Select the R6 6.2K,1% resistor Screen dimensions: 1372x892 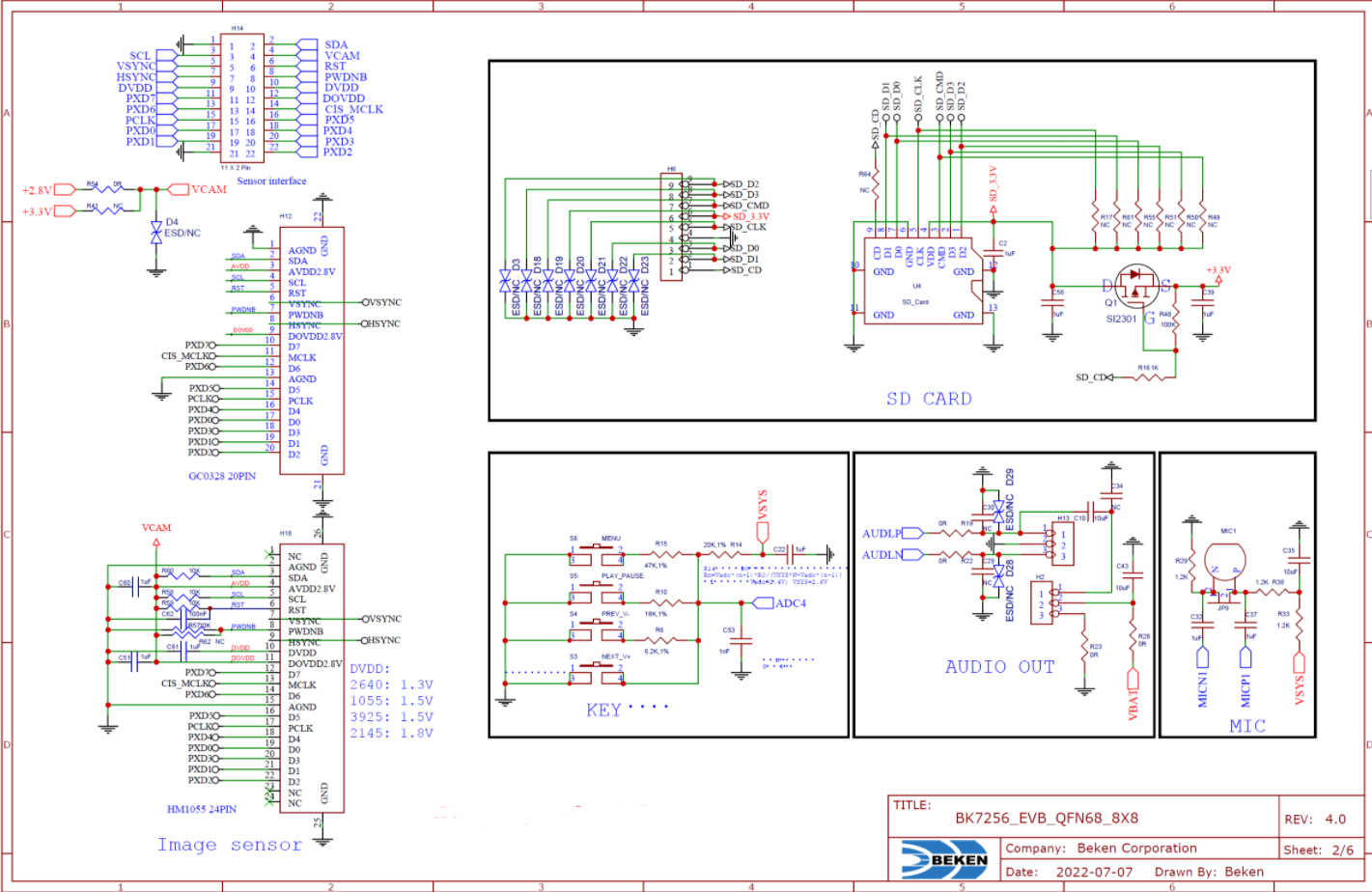pos(660,640)
